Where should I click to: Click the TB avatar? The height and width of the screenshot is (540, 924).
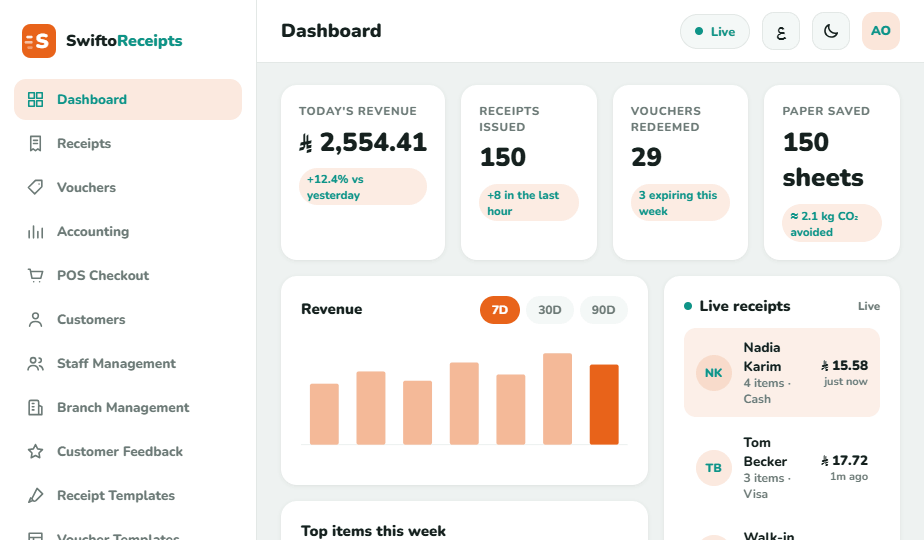714,468
